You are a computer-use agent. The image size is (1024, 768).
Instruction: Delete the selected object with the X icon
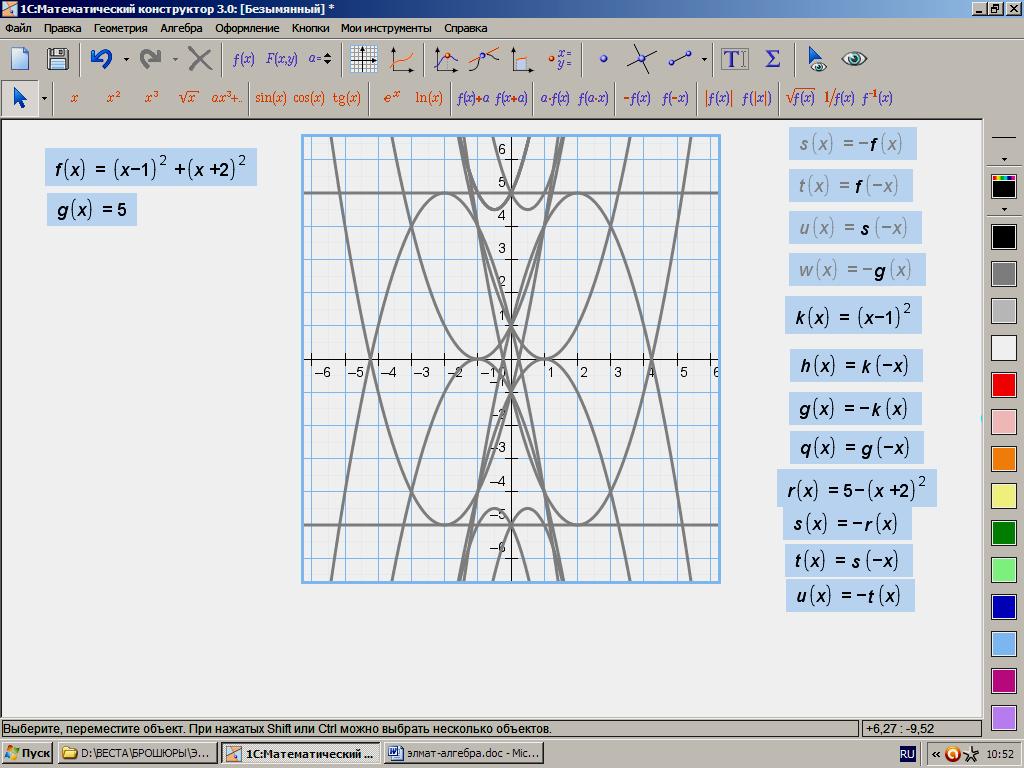pyautogui.click(x=200, y=59)
